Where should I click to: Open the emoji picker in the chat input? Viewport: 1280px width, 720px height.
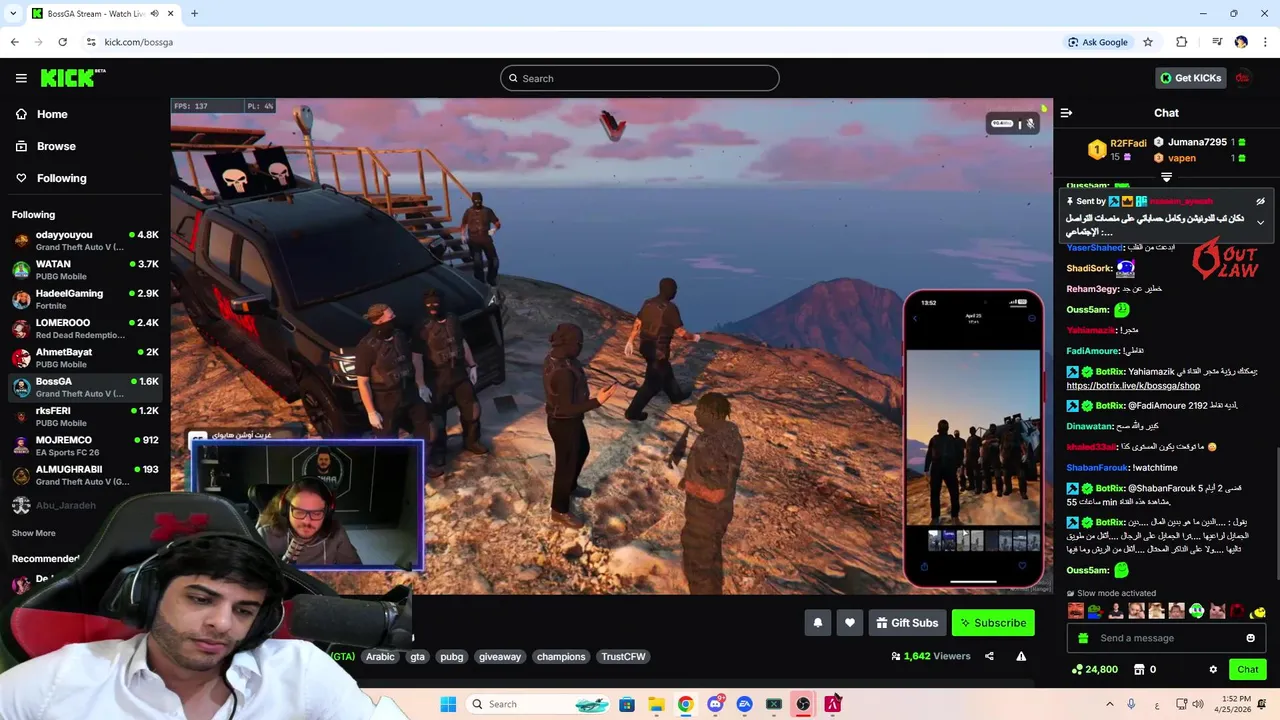[x=1250, y=638]
